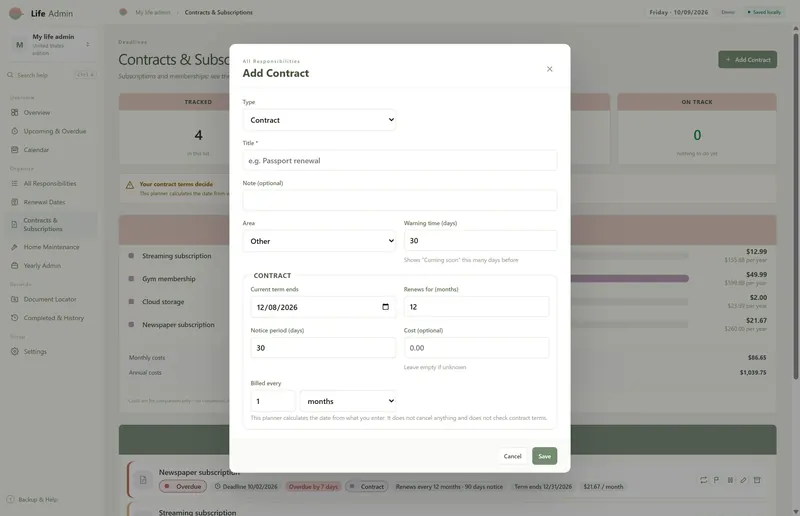Screen dimensions: 800x516
Task: Click the Life Admin logo icon
Action: (16, 13)
